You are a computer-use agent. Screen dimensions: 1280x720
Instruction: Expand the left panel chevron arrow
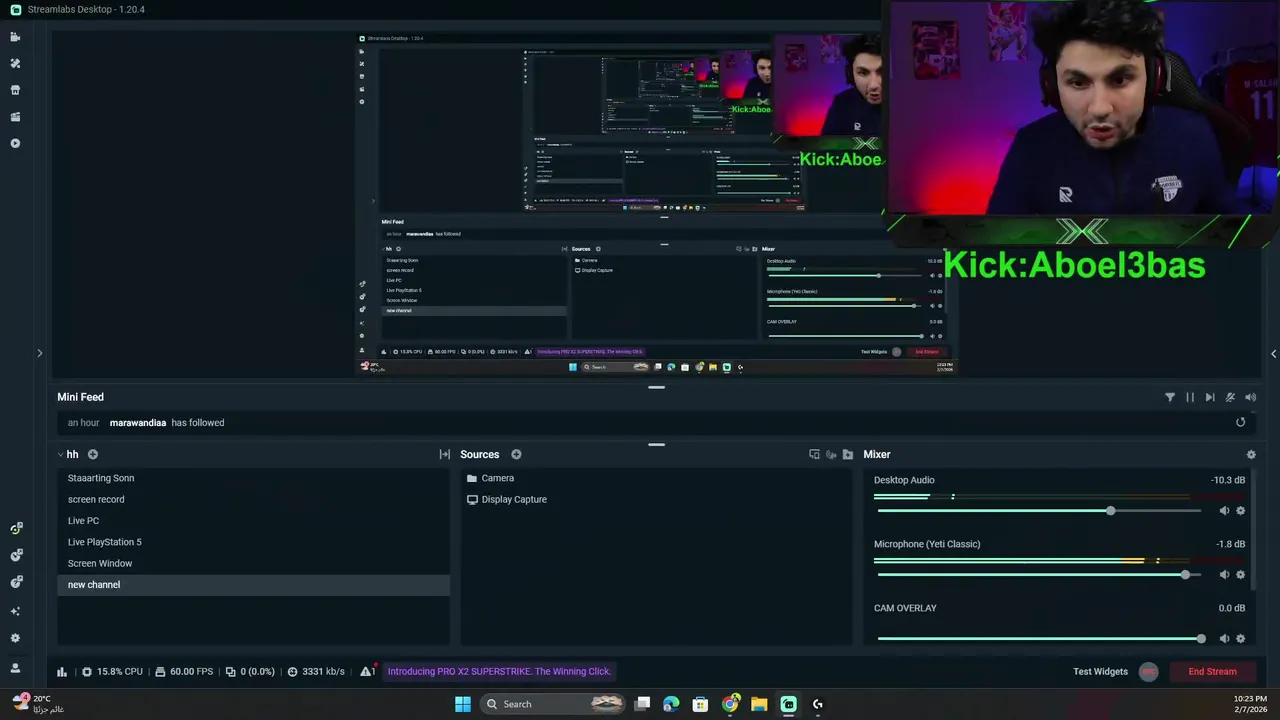tap(39, 353)
